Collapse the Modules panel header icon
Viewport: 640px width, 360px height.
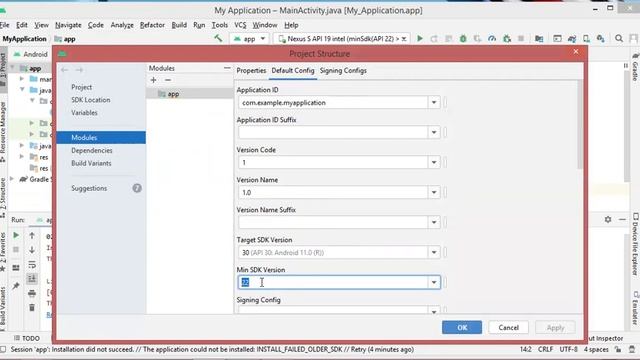(227, 68)
